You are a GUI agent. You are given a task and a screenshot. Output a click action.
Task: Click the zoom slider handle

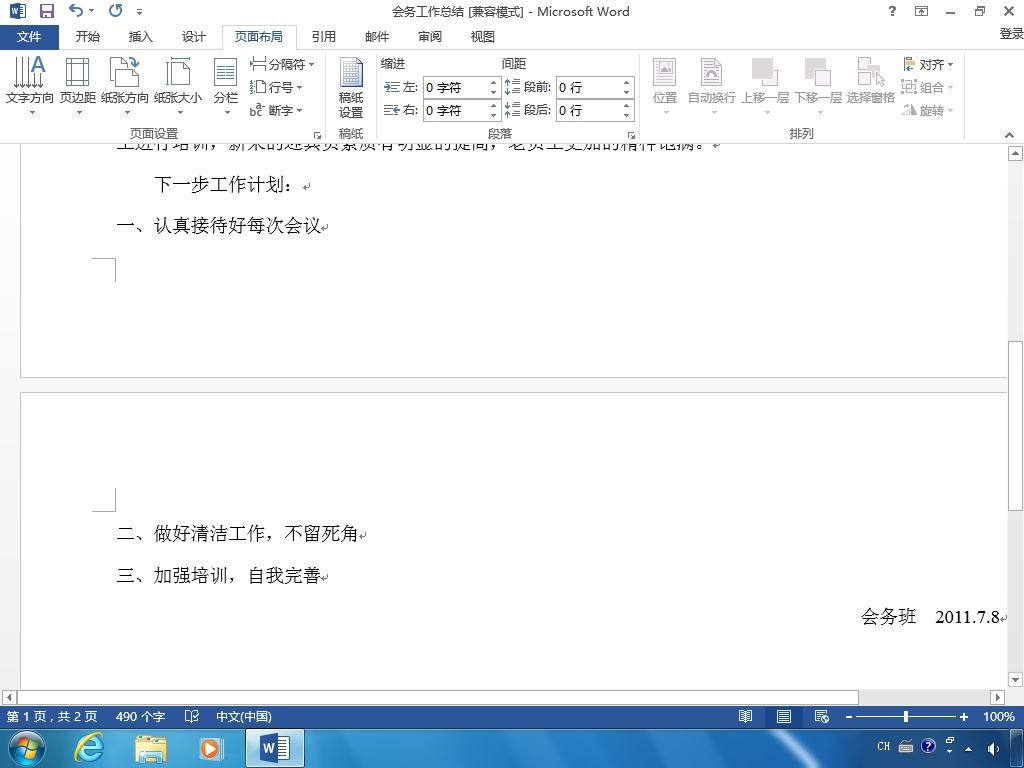[x=906, y=716]
